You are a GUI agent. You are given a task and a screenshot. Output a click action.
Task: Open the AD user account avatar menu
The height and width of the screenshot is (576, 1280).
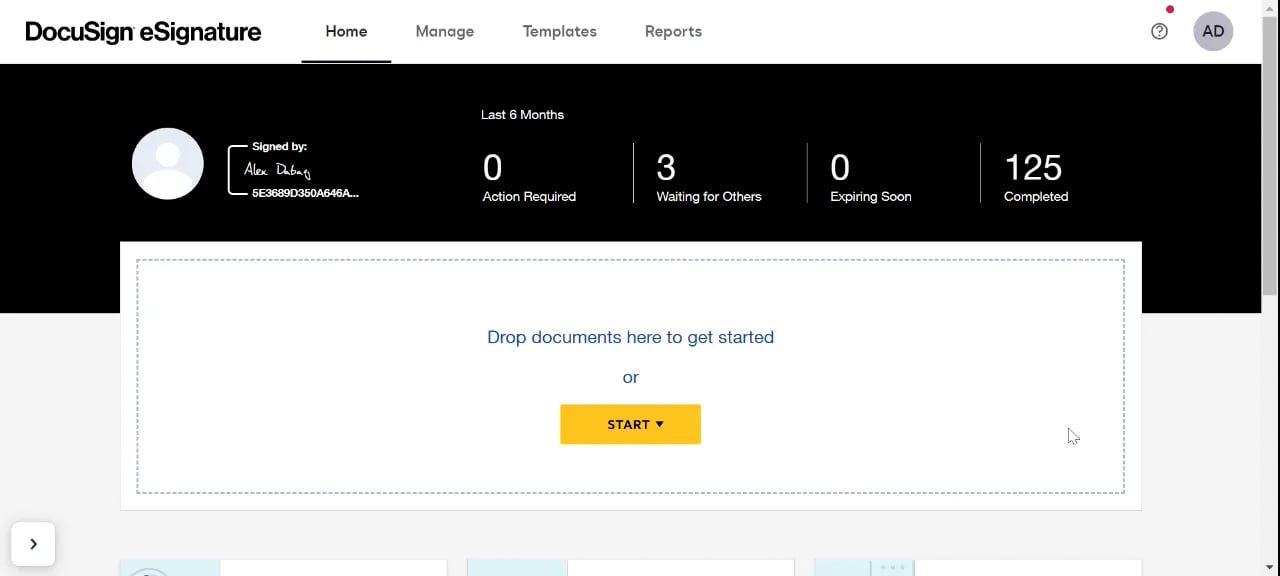[x=1213, y=31]
